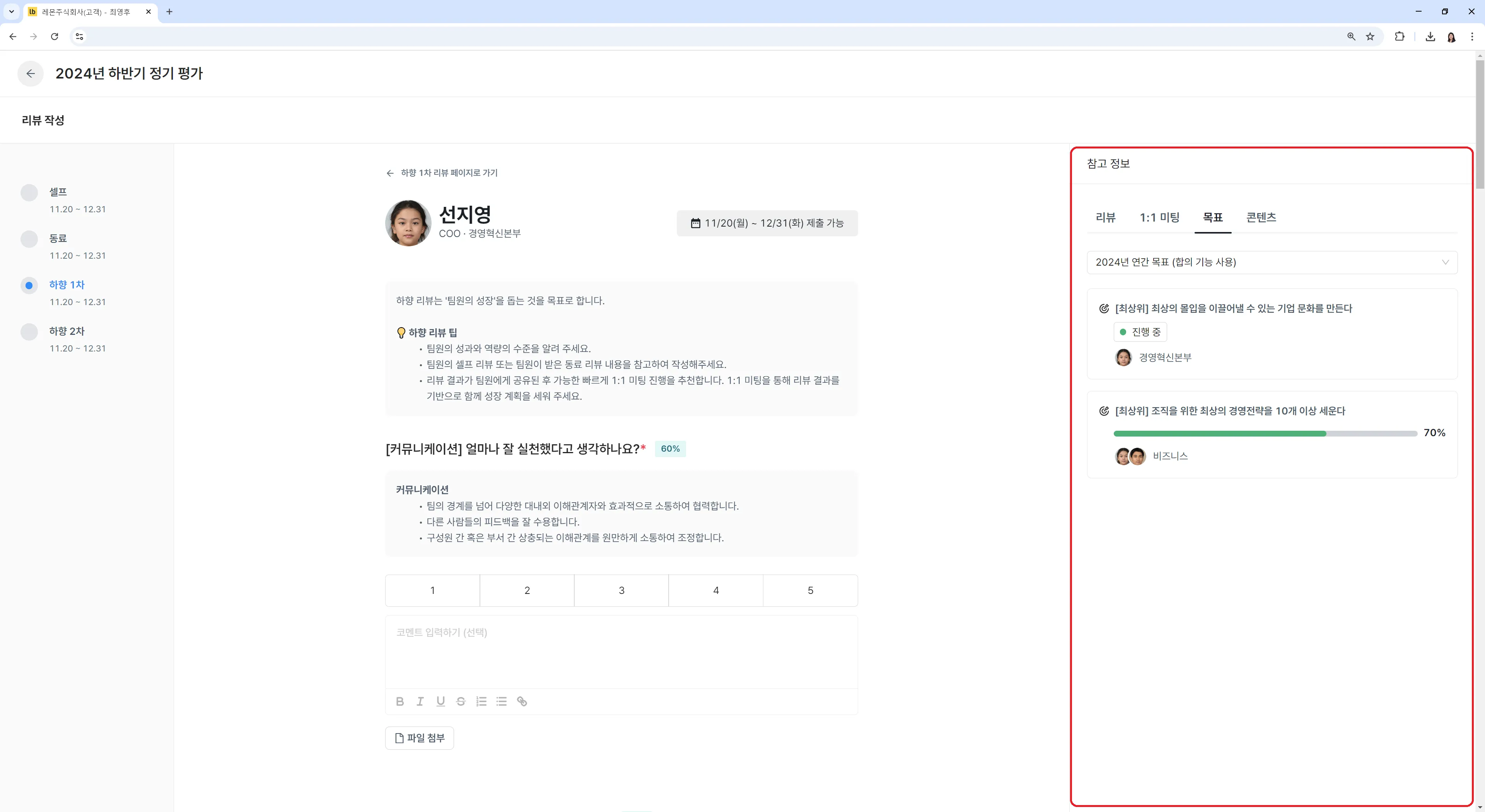The height and width of the screenshot is (812, 1485).
Task: Select the 동료 review step
Action: click(63, 246)
